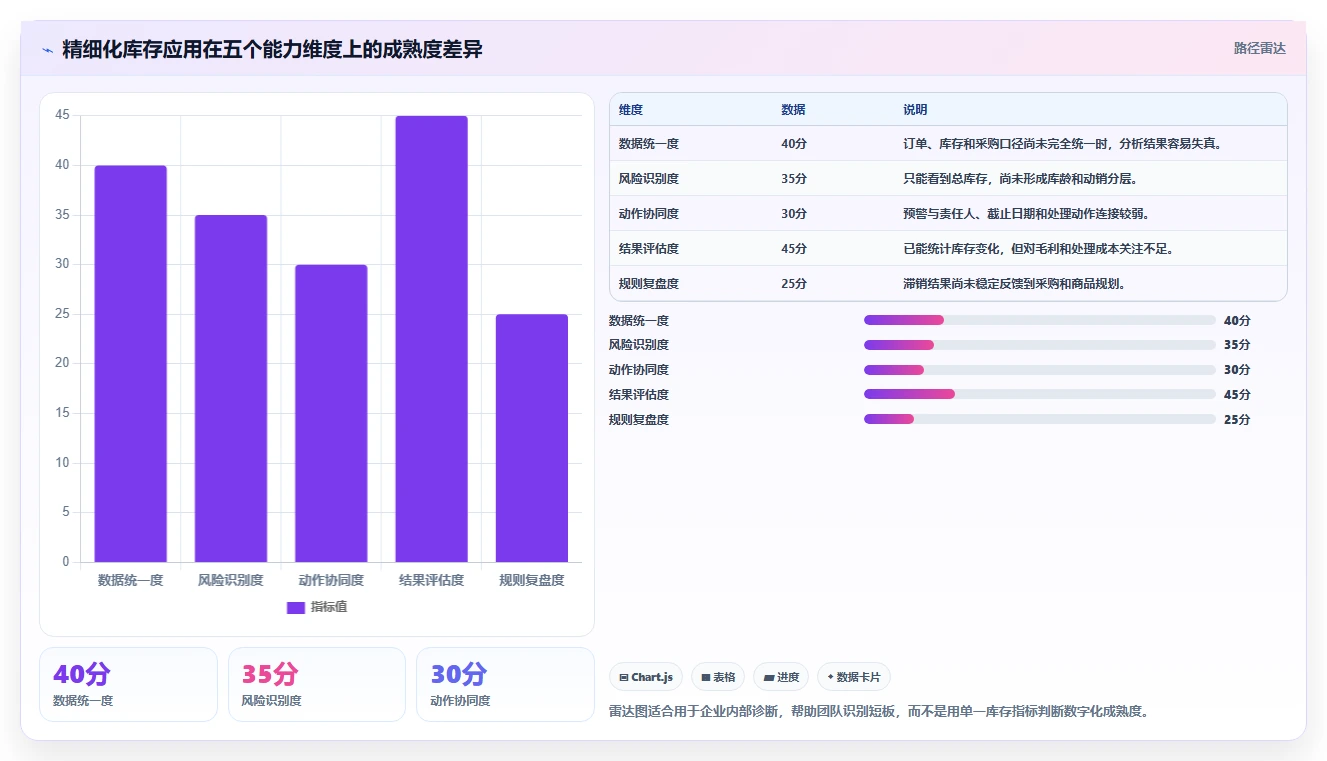Click the 动作协同度 bar in chart
The image size is (1327, 761).
(x=331, y=414)
